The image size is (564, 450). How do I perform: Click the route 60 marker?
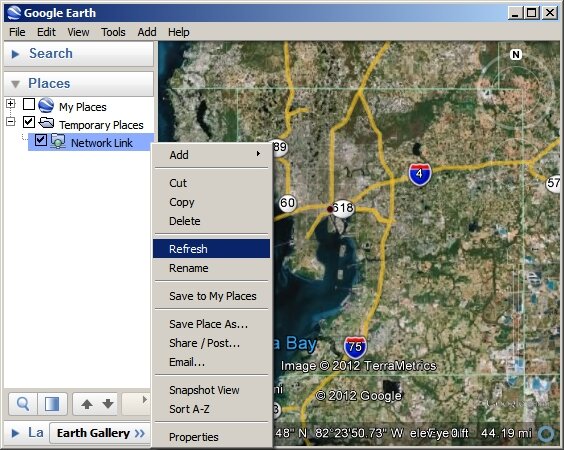[x=287, y=203]
